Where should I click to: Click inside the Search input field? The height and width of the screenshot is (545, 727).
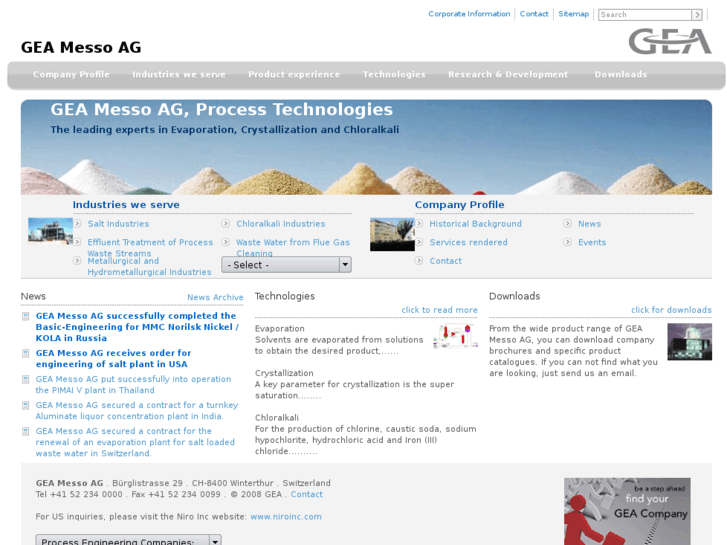pos(644,15)
